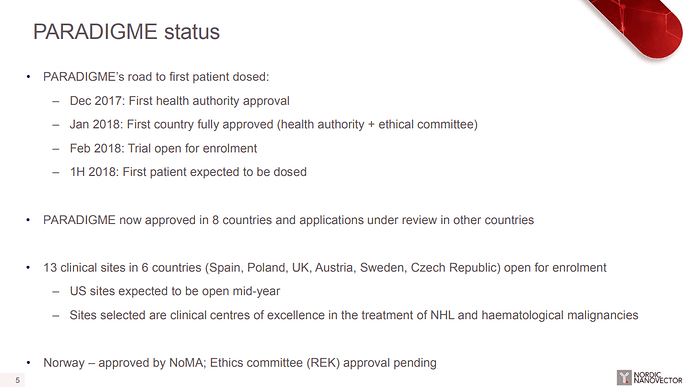Click the PARADIGME status title
The height and width of the screenshot is (392, 690).
click(x=126, y=32)
